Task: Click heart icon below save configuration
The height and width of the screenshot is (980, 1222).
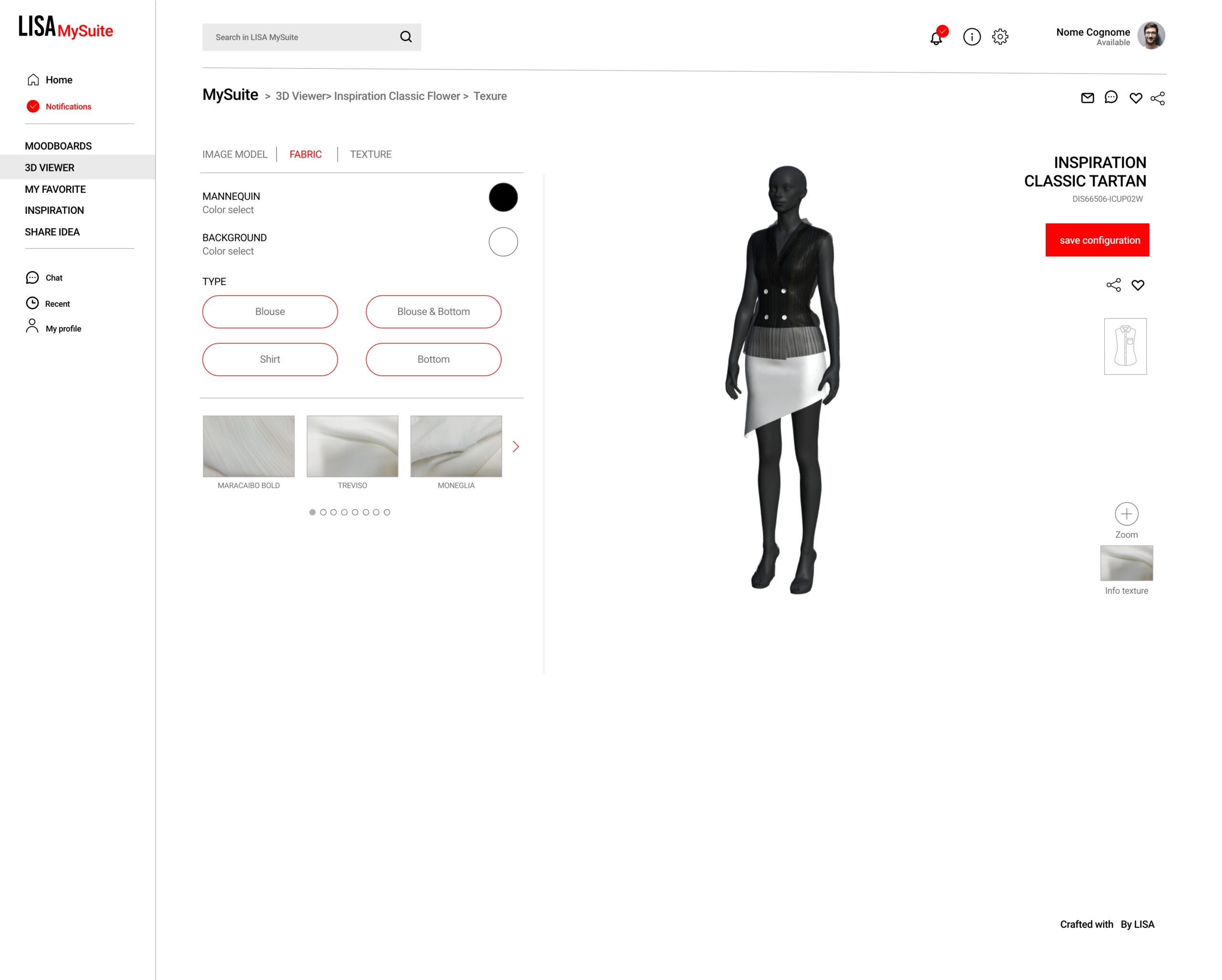Action: coord(1138,285)
